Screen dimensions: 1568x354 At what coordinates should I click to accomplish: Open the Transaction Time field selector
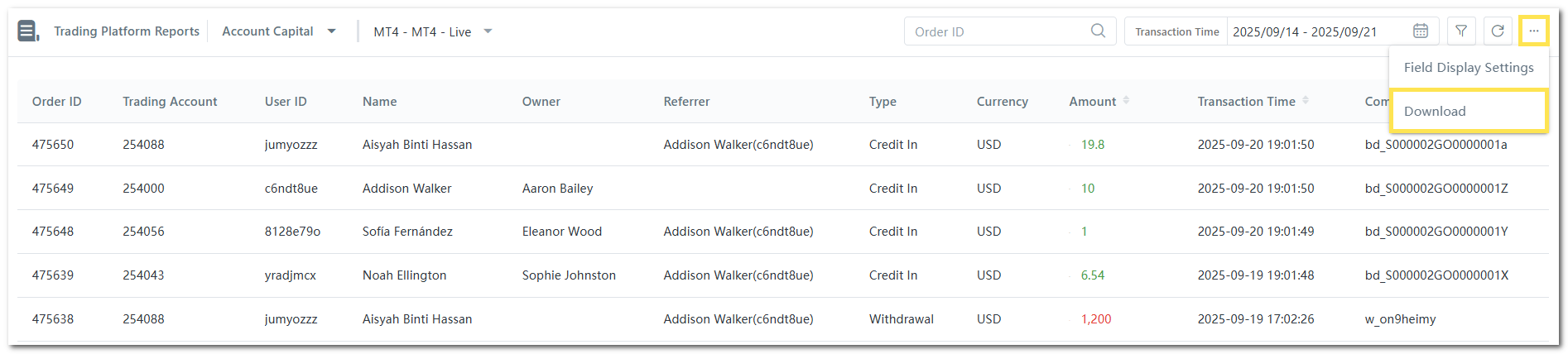(x=1176, y=31)
